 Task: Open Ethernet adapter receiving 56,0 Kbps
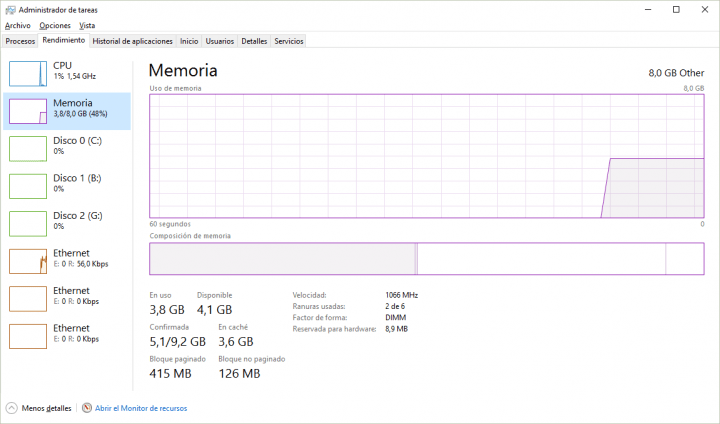[x=80, y=259]
